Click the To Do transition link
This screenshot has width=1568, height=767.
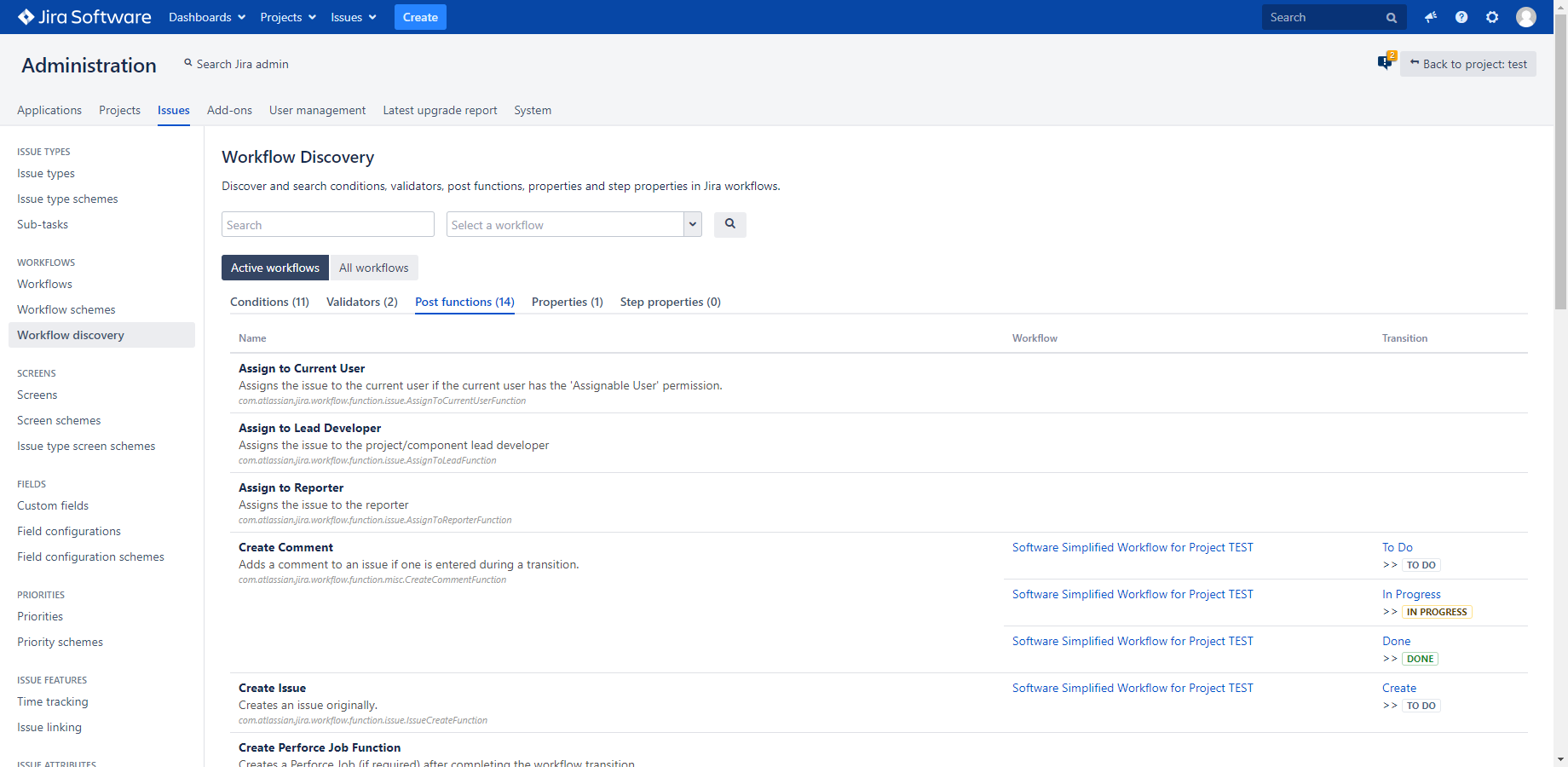pyautogui.click(x=1398, y=547)
